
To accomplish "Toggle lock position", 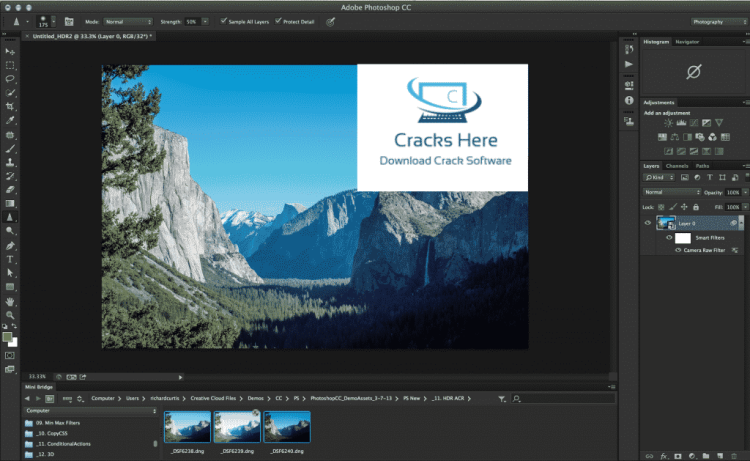I will pos(684,207).
